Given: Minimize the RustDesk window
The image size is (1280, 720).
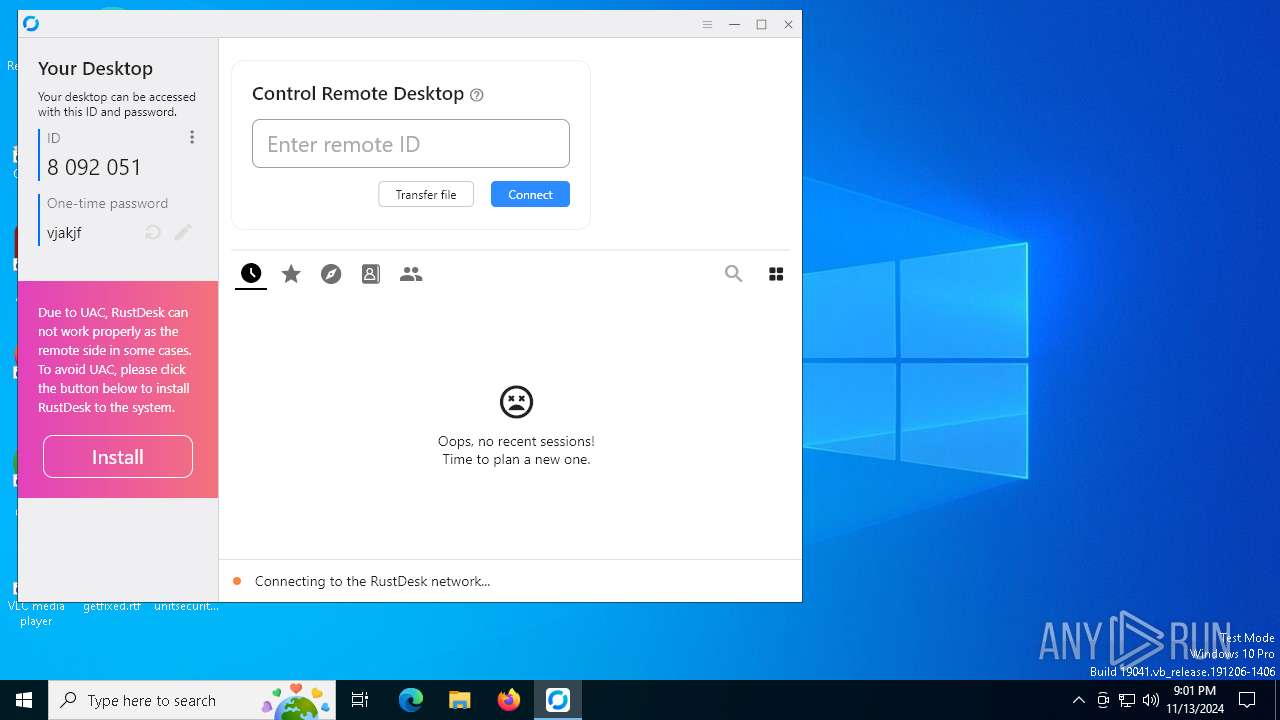Looking at the screenshot, I should [x=734, y=24].
